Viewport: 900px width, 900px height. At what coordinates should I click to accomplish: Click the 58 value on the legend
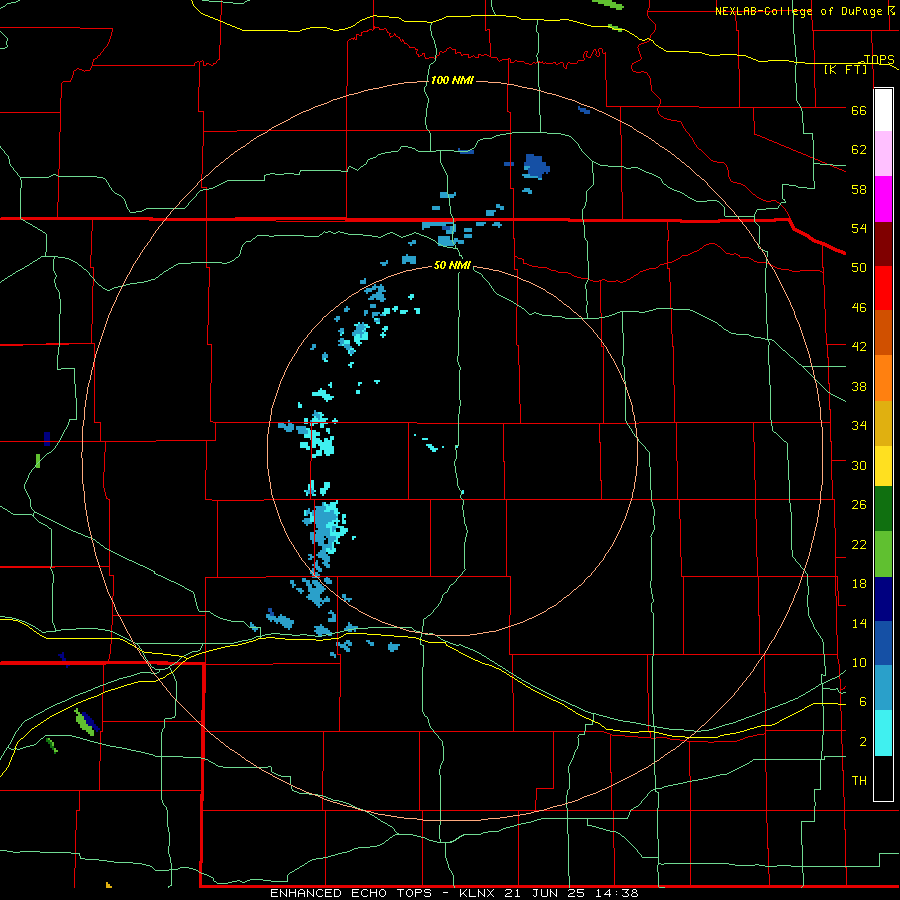pyautogui.click(x=859, y=189)
